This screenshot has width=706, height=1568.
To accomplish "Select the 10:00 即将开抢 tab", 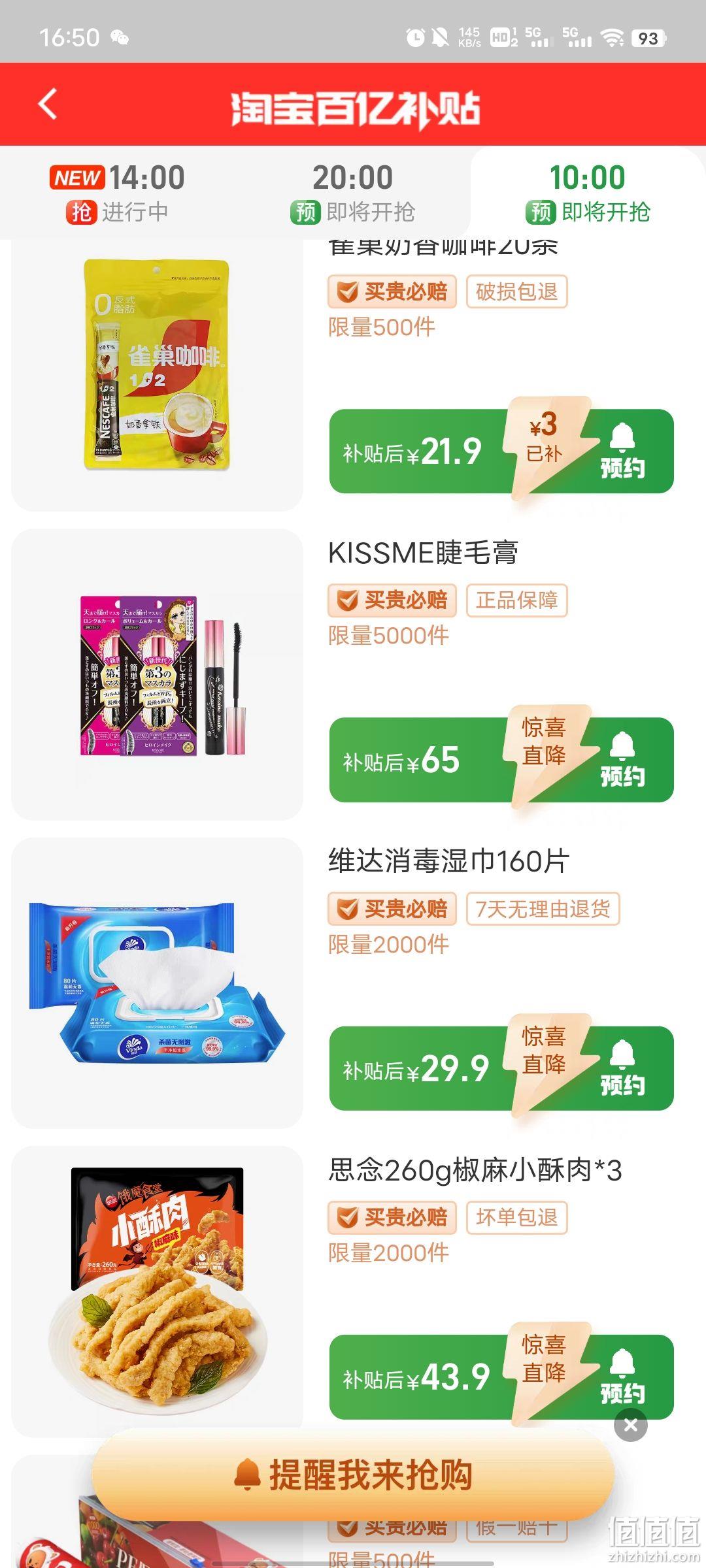I will [588, 193].
